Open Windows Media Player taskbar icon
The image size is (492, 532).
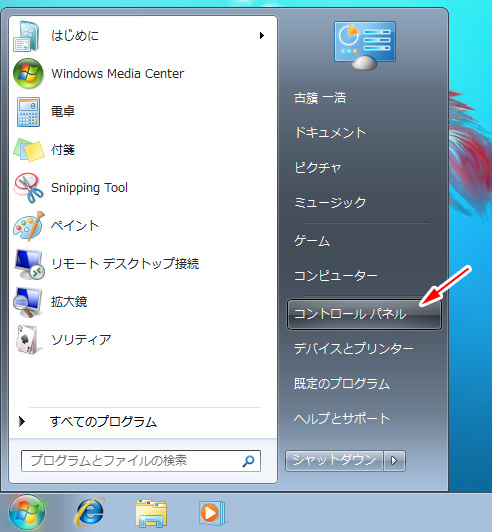pyautogui.click(x=212, y=513)
